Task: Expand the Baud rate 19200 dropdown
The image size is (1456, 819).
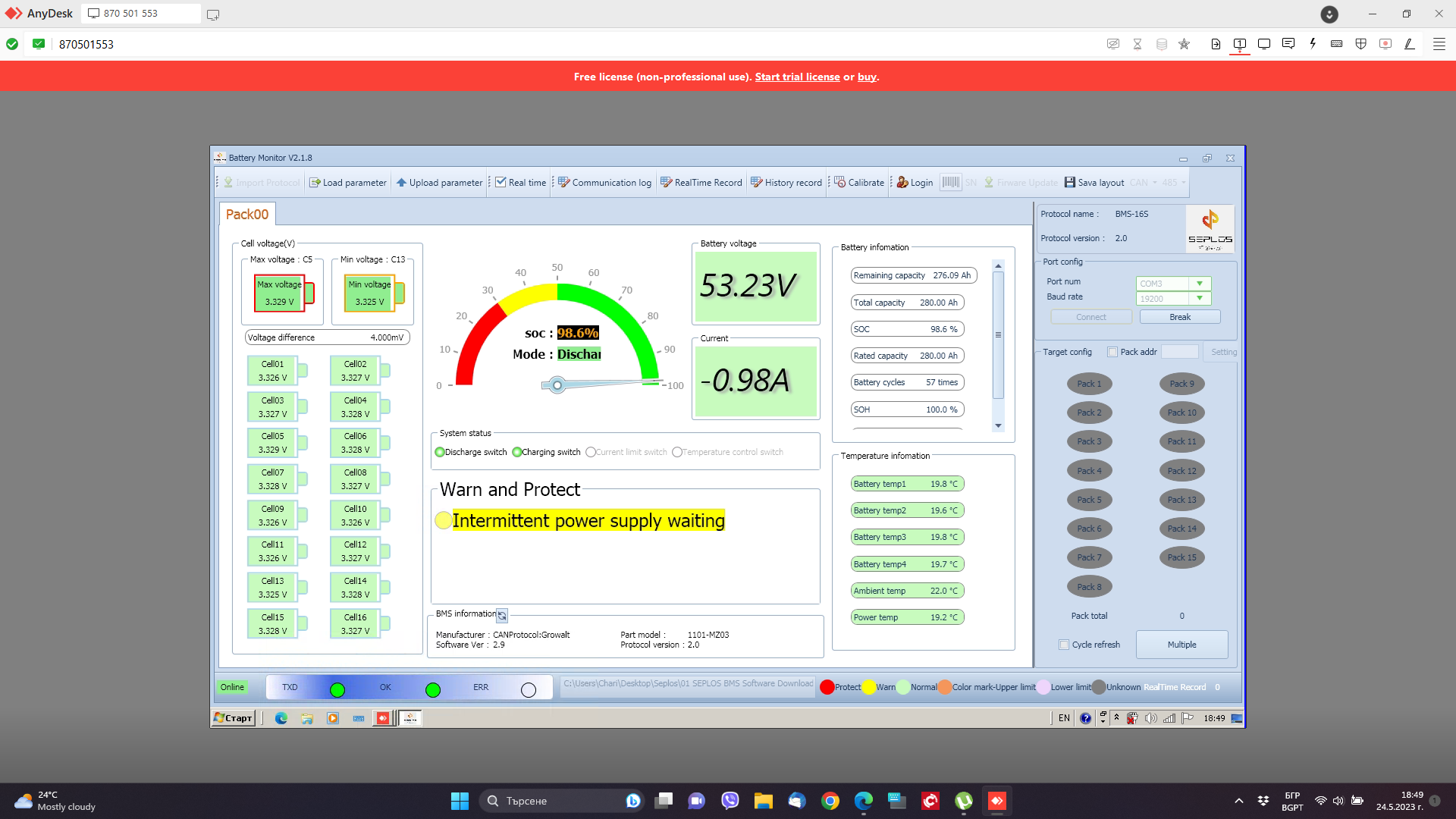Action: (x=1200, y=299)
